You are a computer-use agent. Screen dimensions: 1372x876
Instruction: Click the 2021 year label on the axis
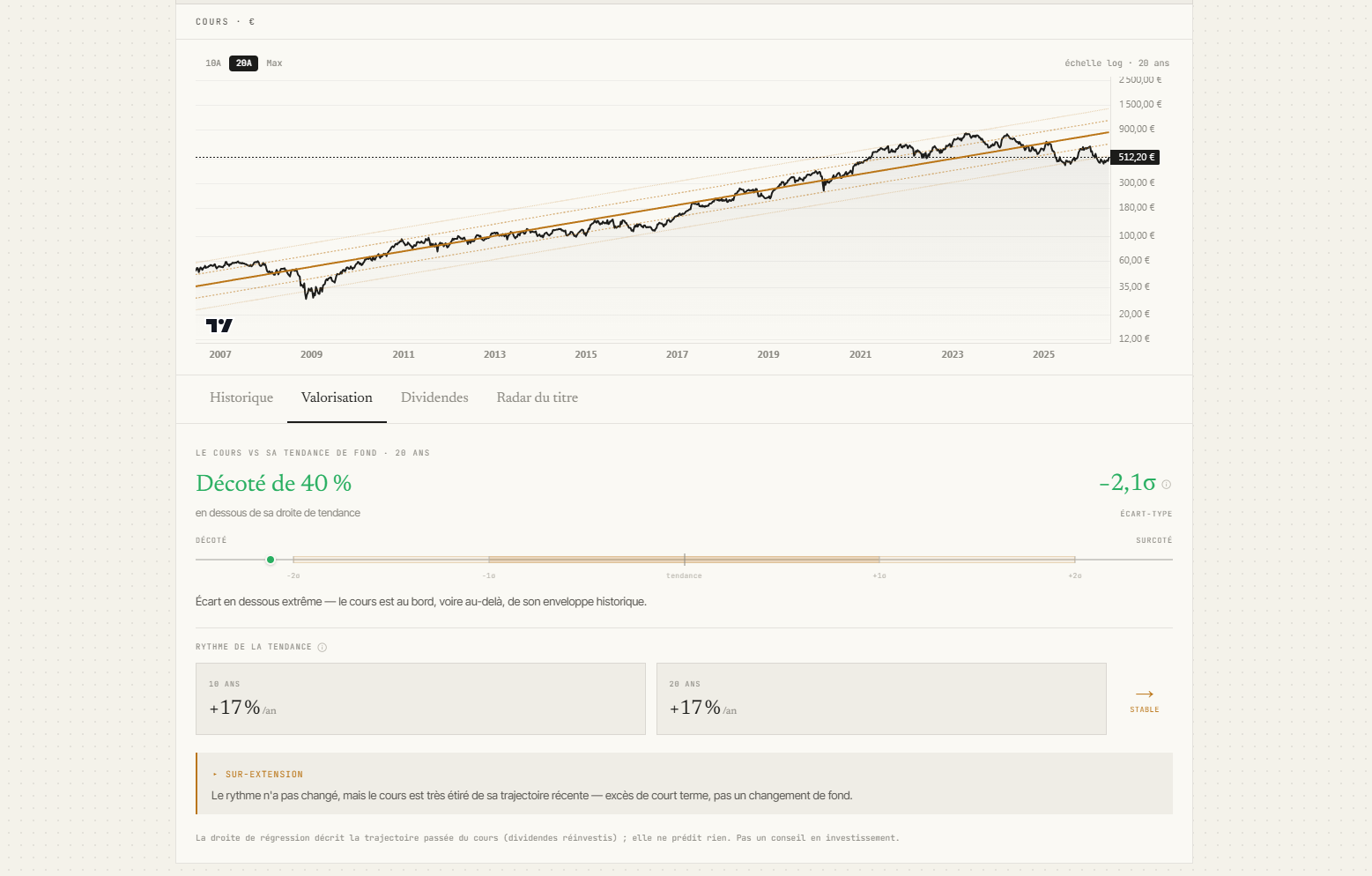click(860, 354)
